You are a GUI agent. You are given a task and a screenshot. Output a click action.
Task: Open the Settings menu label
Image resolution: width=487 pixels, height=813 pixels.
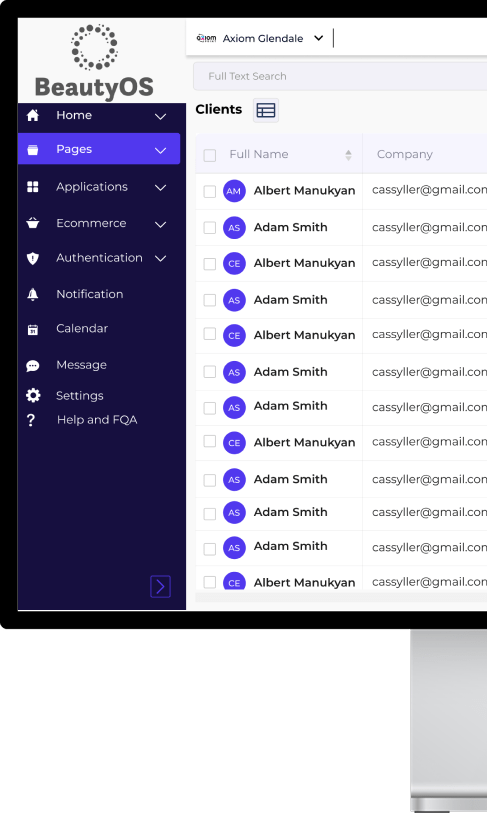pos(80,396)
